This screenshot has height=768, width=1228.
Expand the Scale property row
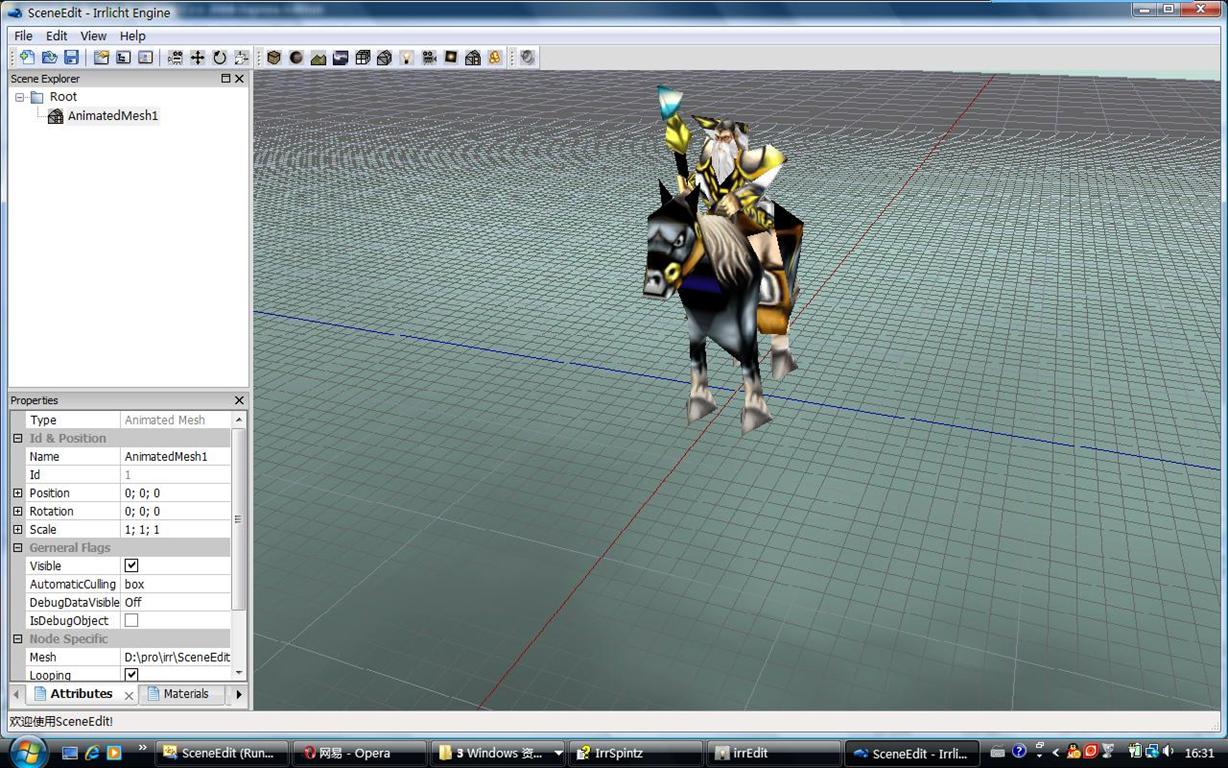tap(17, 529)
